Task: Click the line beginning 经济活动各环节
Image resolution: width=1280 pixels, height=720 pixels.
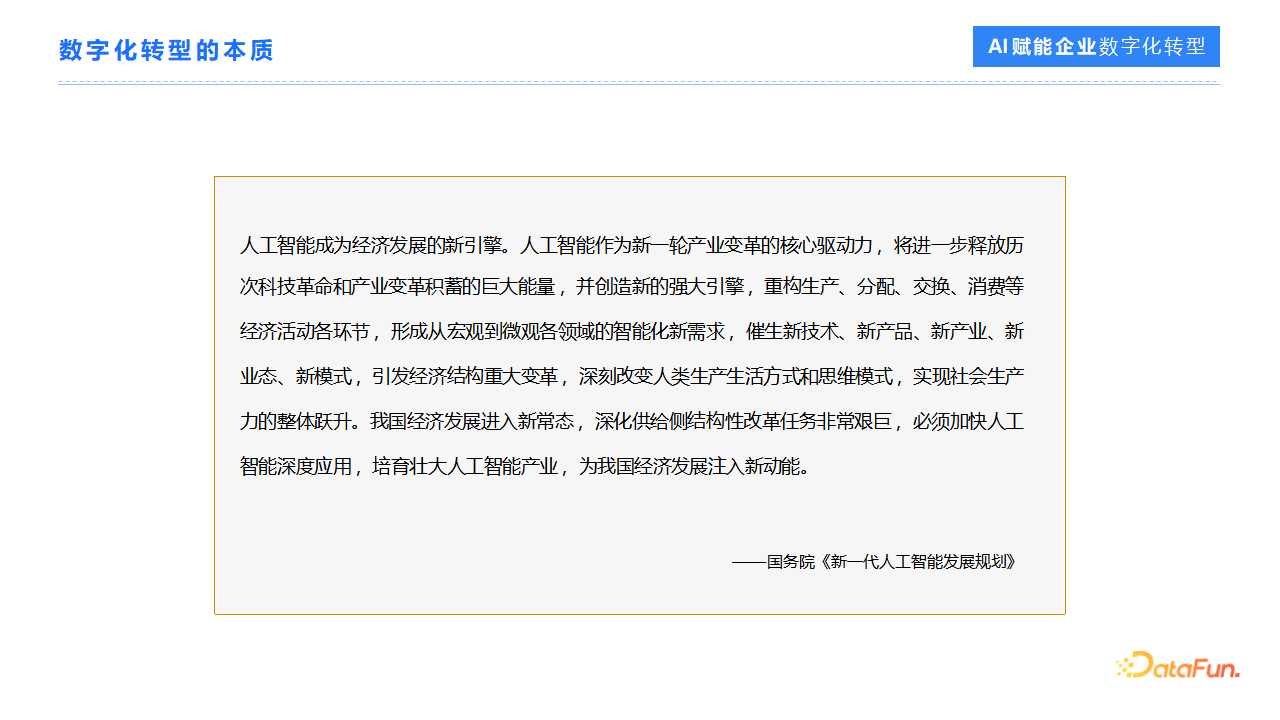Action: coord(632,332)
